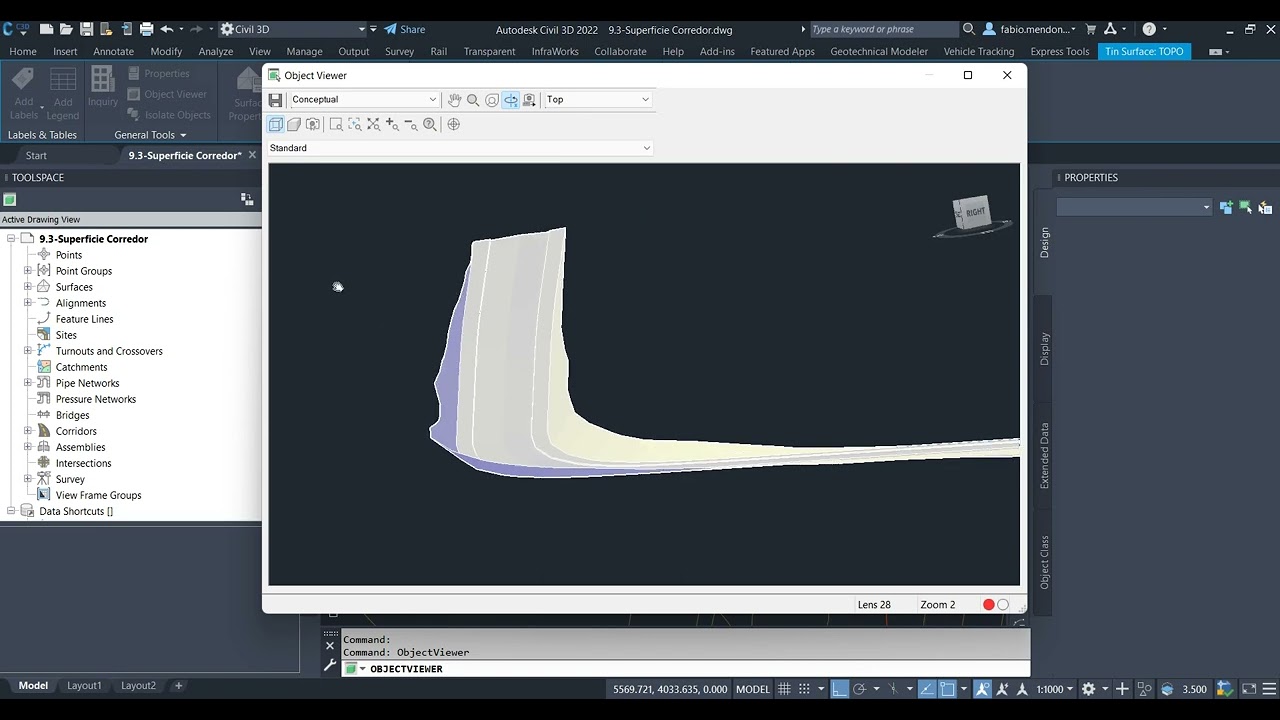This screenshot has height=720, width=1280.
Task: Click Customization hamburger icon in status bar
Action: tap(1269, 689)
